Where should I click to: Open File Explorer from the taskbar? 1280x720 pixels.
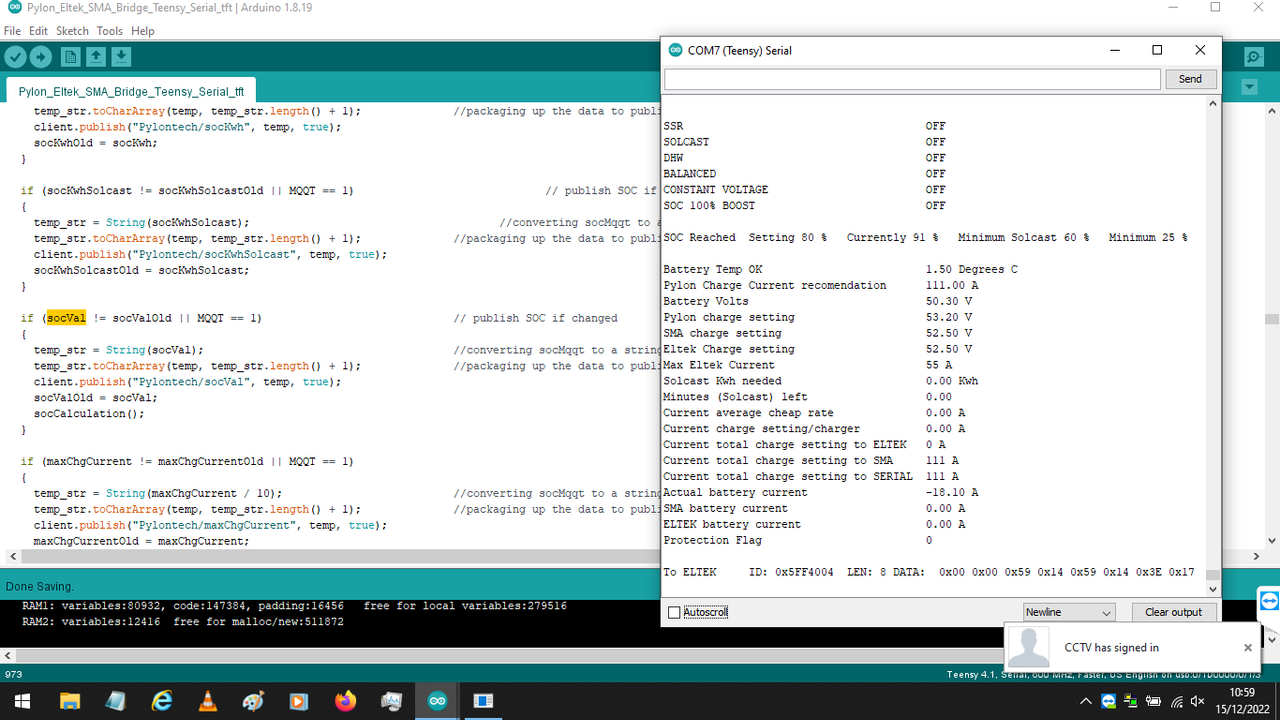tap(70, 701)
